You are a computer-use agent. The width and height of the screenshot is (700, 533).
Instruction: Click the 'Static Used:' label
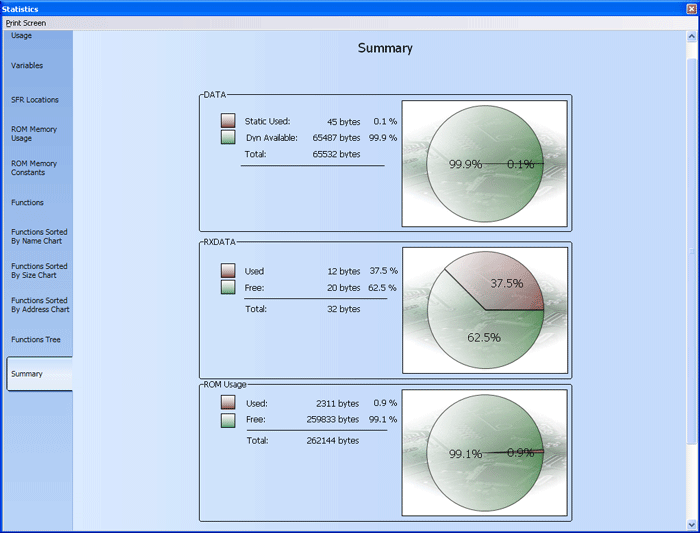coord(267,121)
